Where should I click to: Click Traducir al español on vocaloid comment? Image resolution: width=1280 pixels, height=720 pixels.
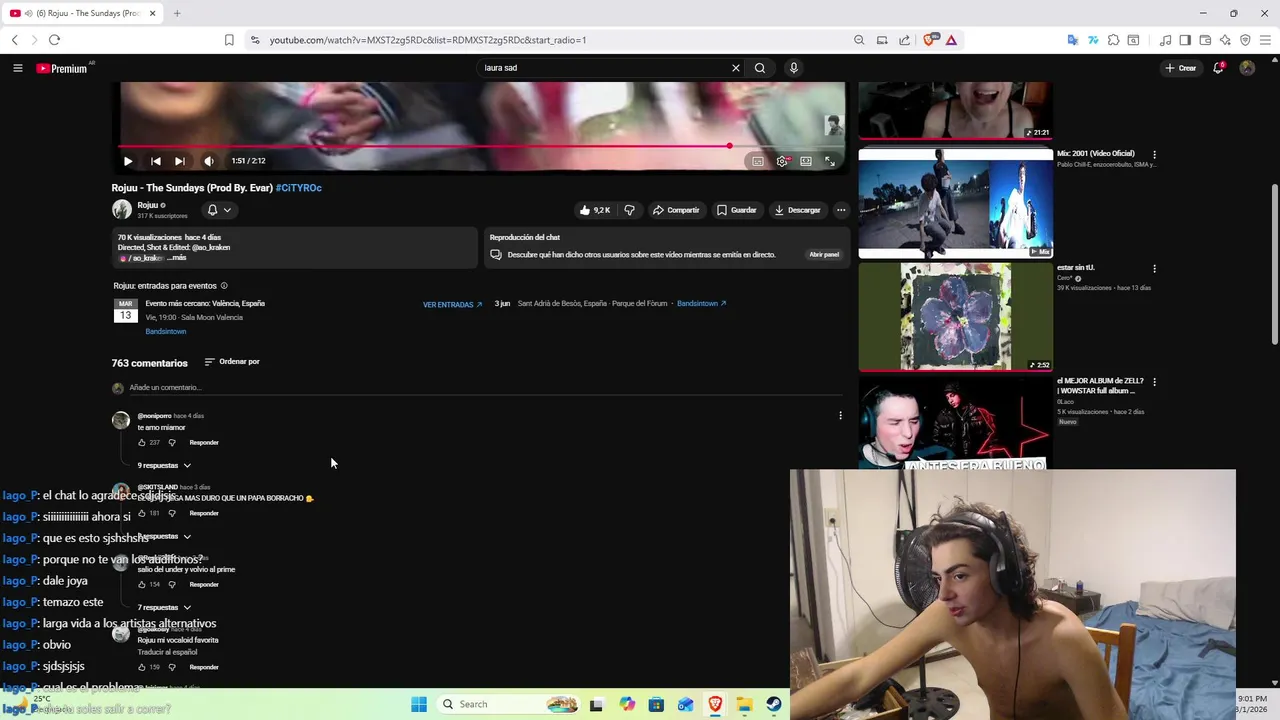tap(166, 652)
